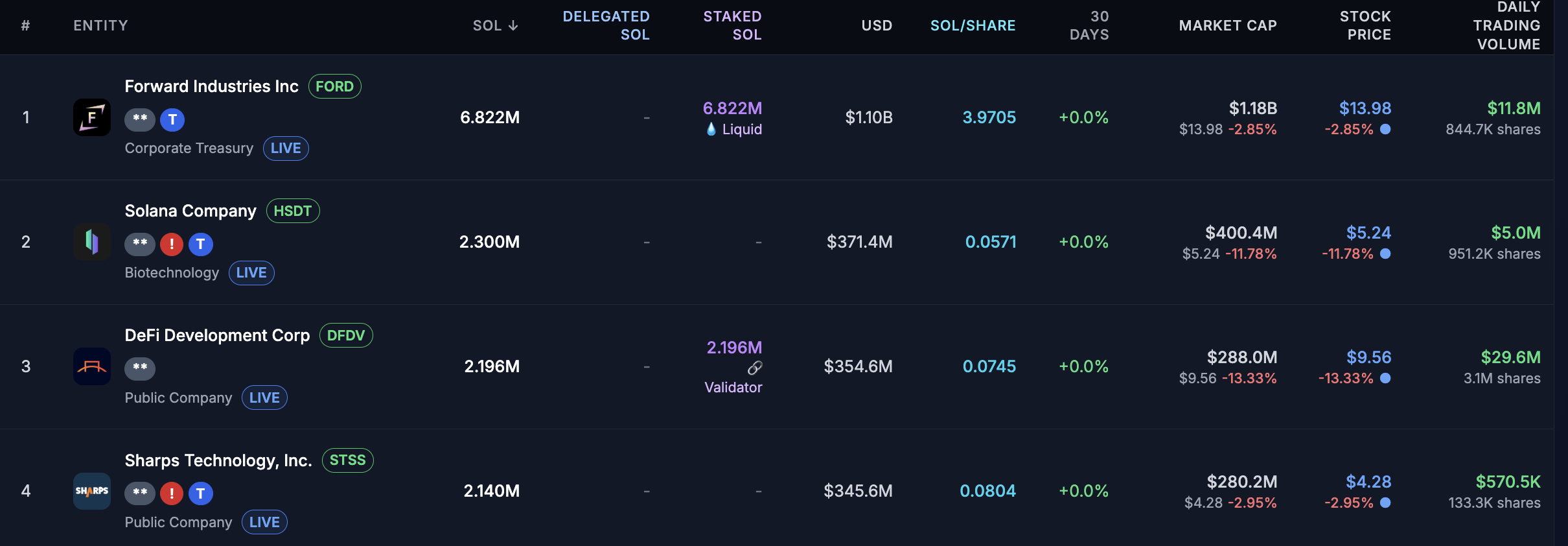Click the LIVE badge for Sharps Technology
The image size is (1568, 546).
(264, 522)
